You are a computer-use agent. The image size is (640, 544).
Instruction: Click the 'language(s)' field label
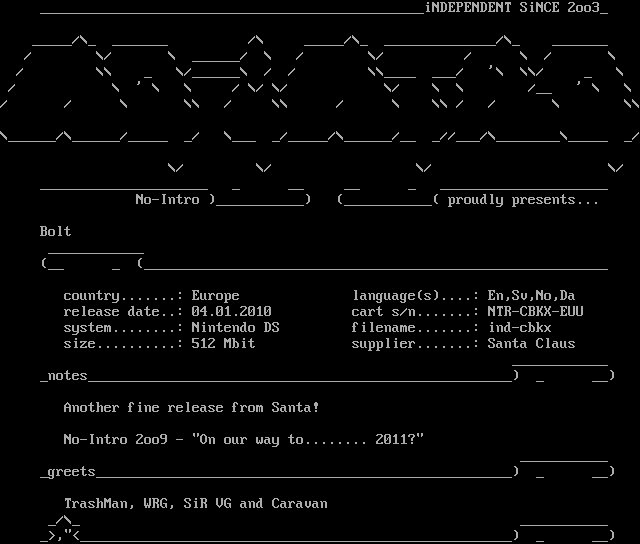tap(396, 296)
